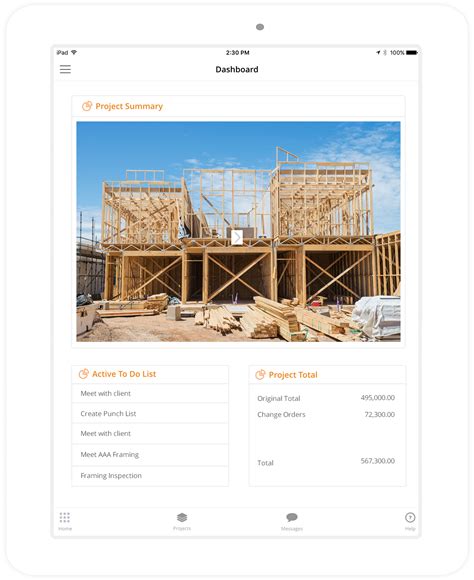This screenshot has width=474, height=580.
Task: Tap the Bluetooth status icon
Action: coord(385,53)
